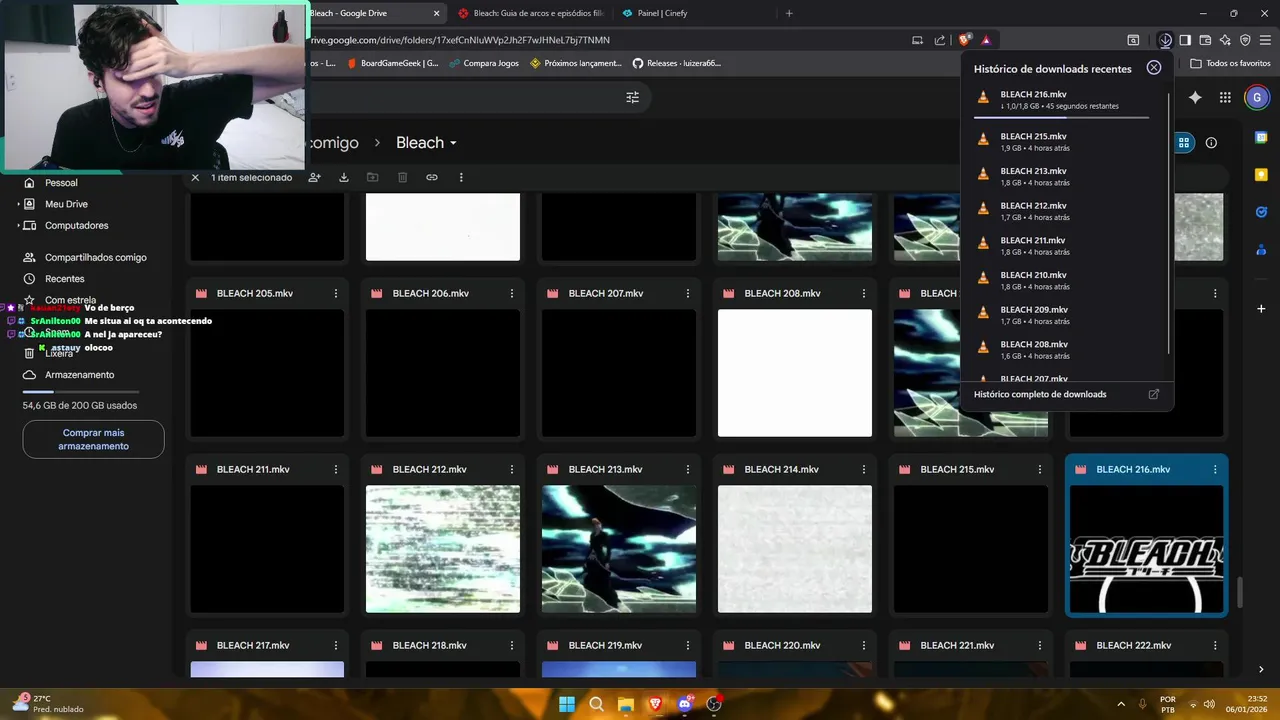Open Discord on taskbar

[685, 704]
